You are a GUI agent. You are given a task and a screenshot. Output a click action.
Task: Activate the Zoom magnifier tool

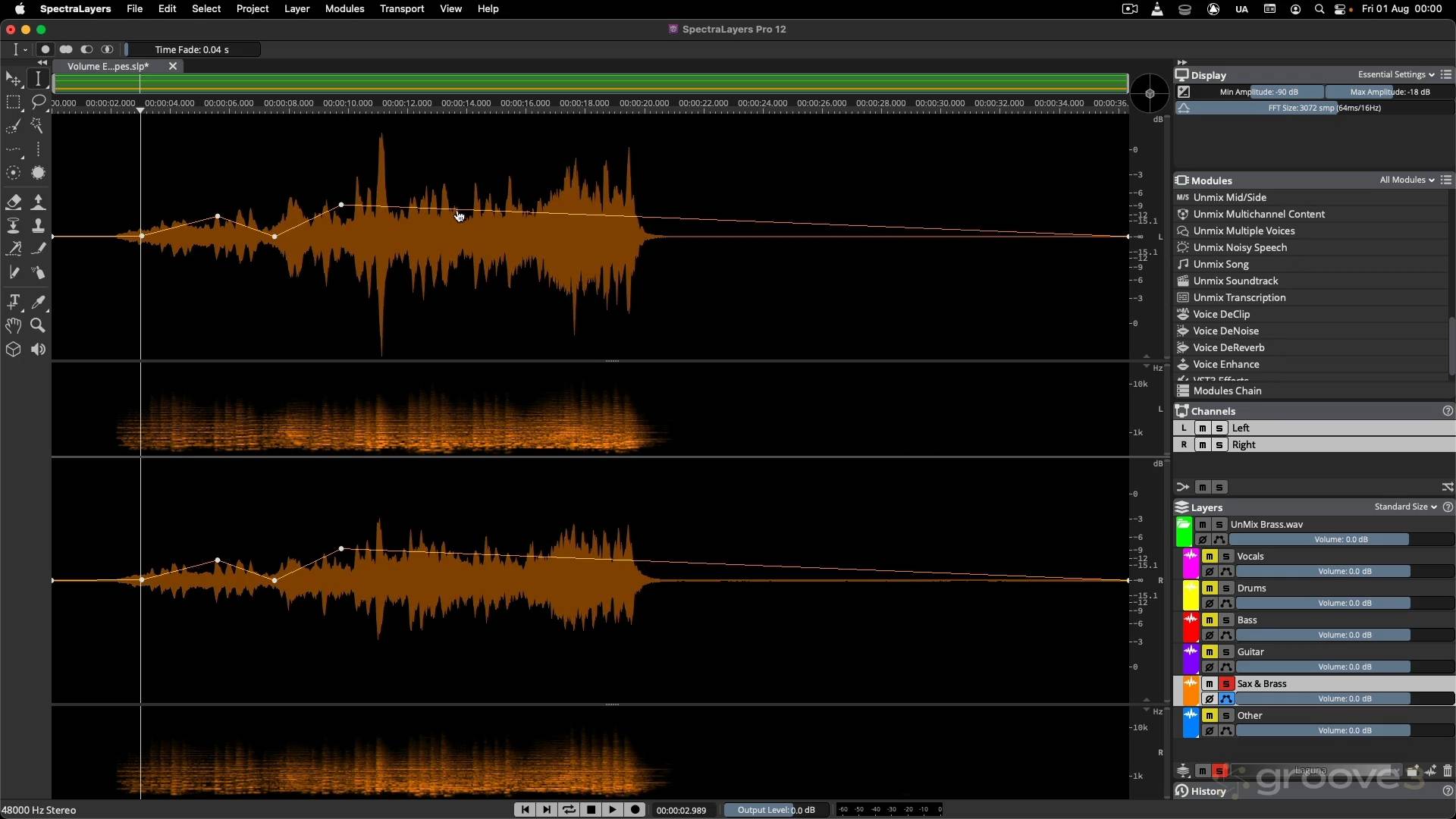click(x=38, y=325)
